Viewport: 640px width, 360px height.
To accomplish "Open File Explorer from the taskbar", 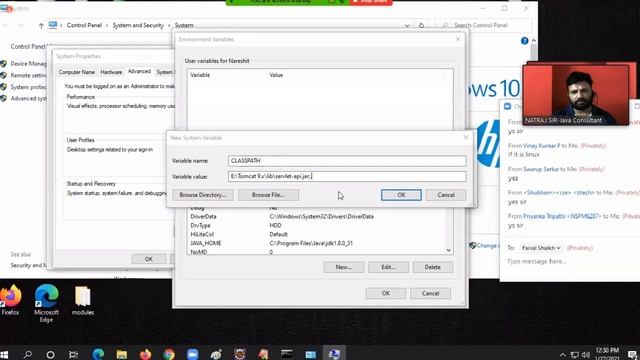I will click(122, 354).
